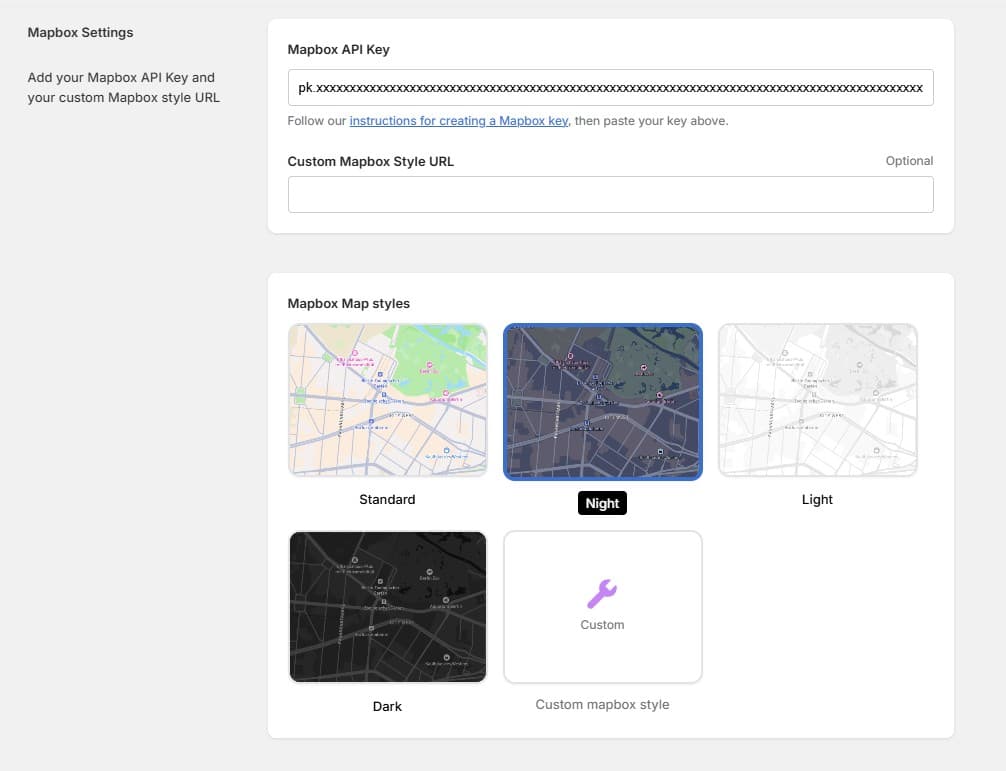The height and width of the screenshot is (771, 1006).
Task: Click the Custom Mapbox Style URL input
Action: [x=610, y=194]
